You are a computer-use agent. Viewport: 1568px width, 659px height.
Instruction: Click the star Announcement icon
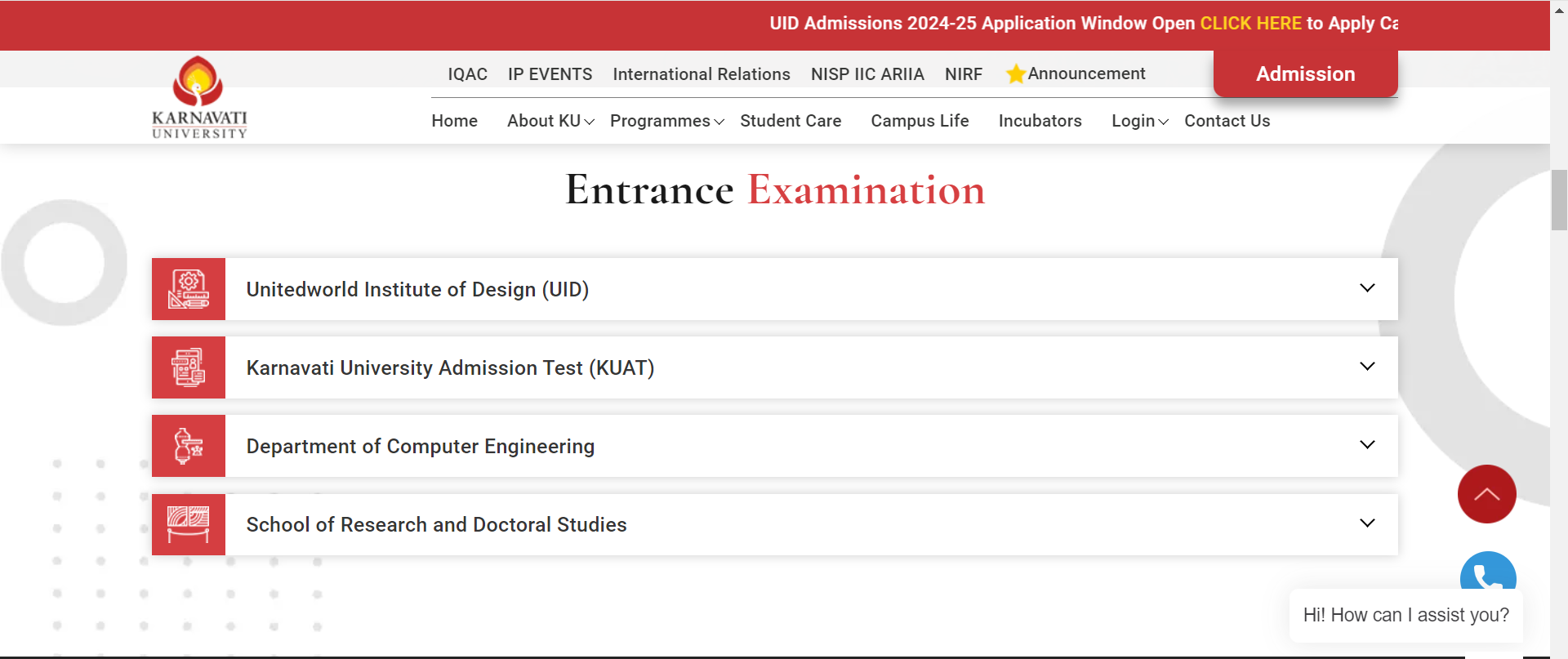1015,74
